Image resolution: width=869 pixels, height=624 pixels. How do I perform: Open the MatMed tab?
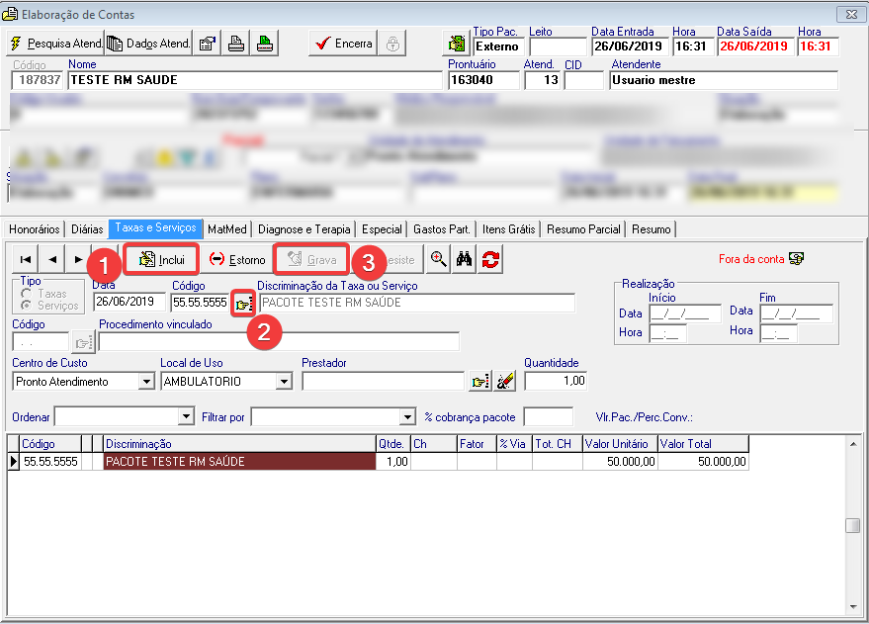click(227, 229)
